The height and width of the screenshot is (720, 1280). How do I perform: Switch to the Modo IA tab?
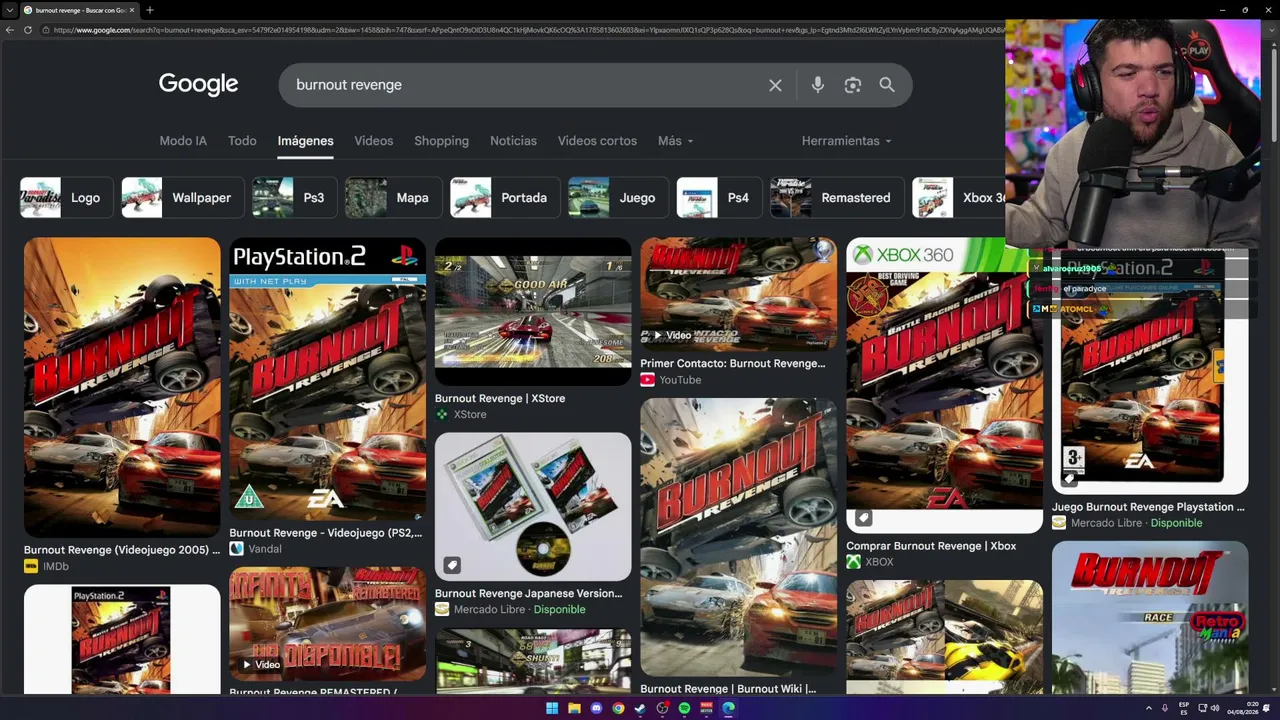coord(183,141)
